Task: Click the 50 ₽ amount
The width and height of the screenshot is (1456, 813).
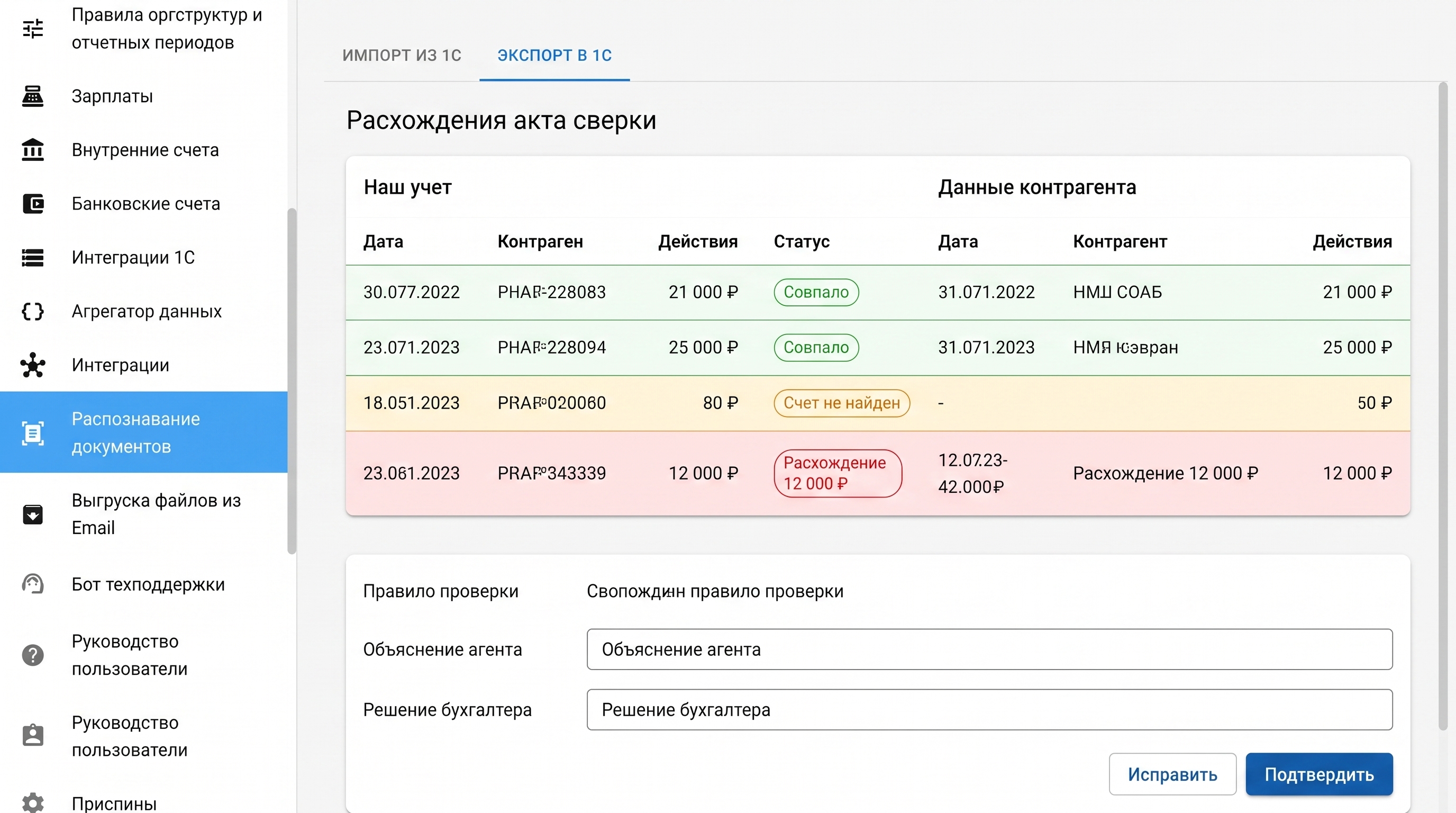Action: click(x=1374, y=403)
